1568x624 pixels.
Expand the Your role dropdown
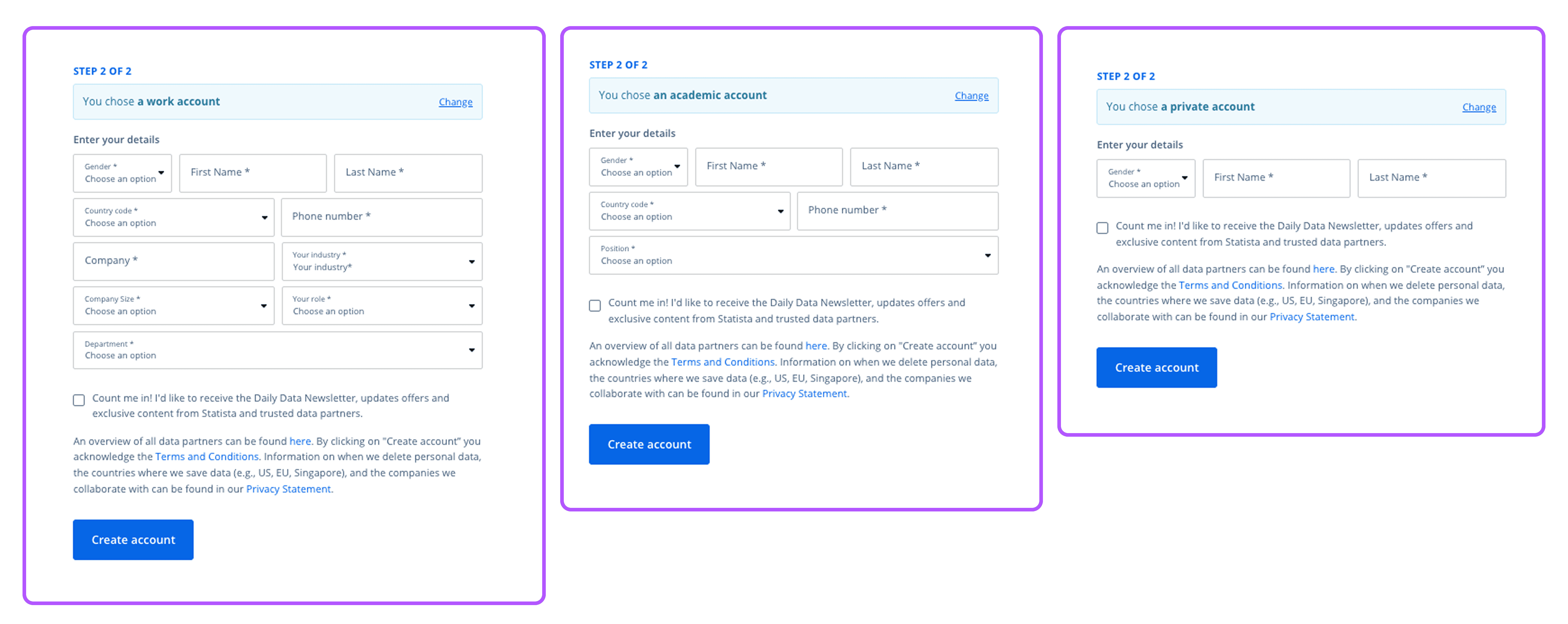coord(382,306)
